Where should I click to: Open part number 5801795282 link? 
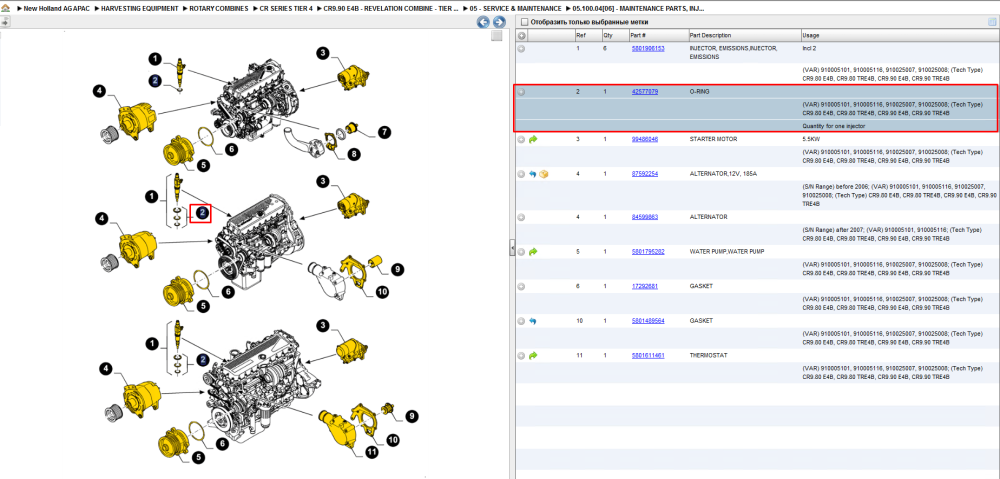point(647,252)
